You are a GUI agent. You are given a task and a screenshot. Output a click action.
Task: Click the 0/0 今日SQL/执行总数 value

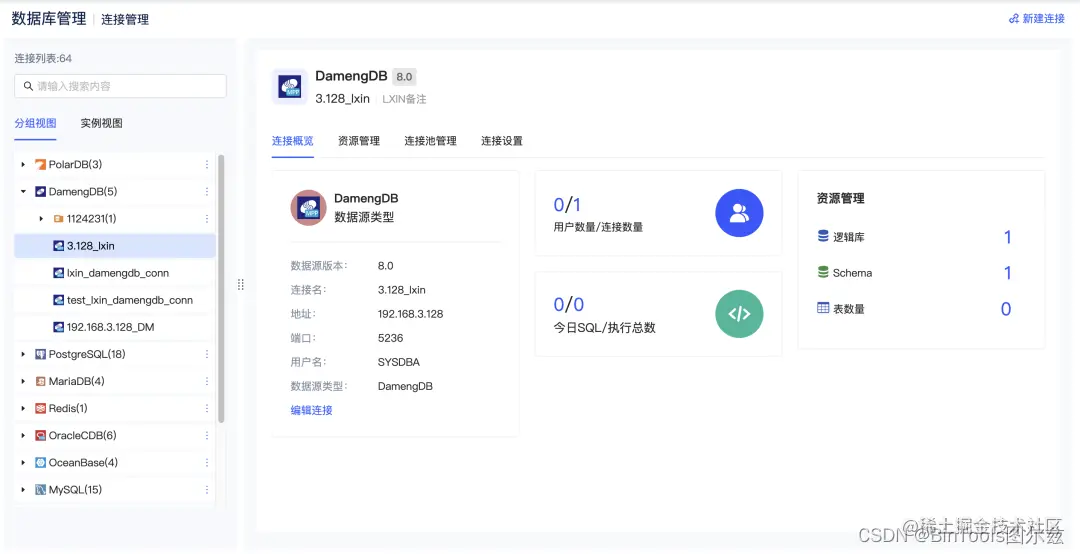569,305
